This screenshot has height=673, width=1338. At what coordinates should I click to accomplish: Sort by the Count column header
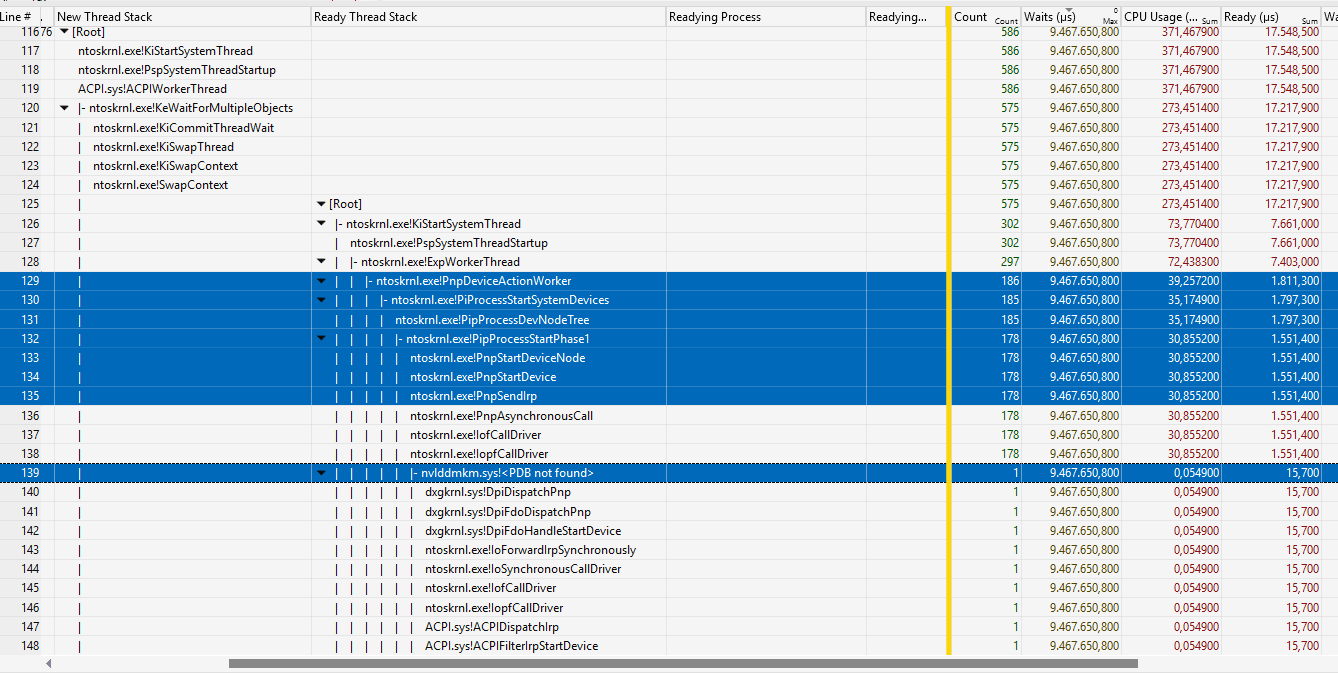[x=985, y=17]
